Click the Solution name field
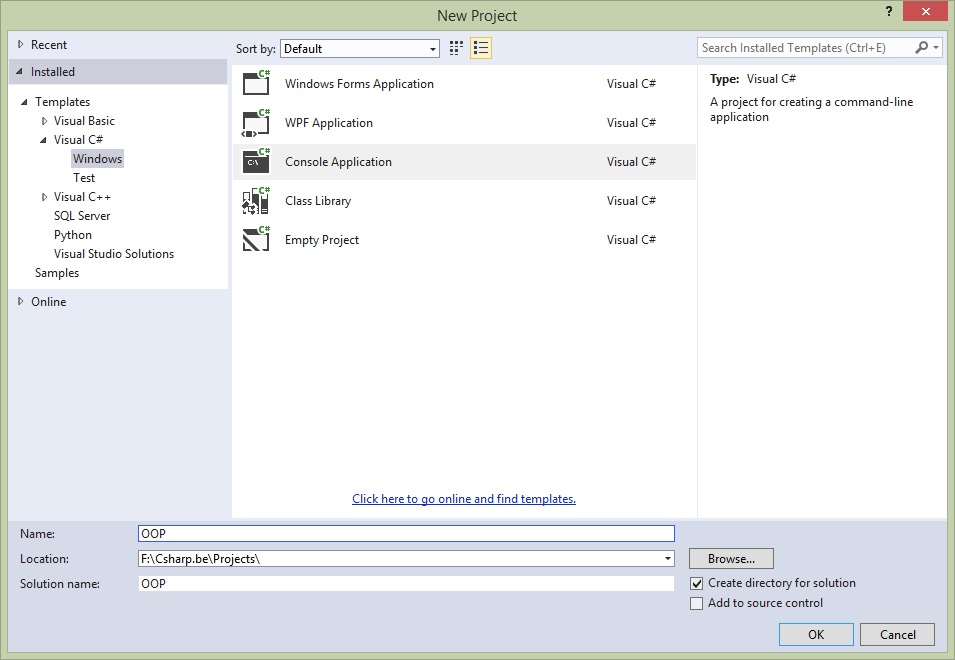The width and height of the screenshot is (955, 660). click(x=406, y=583)
